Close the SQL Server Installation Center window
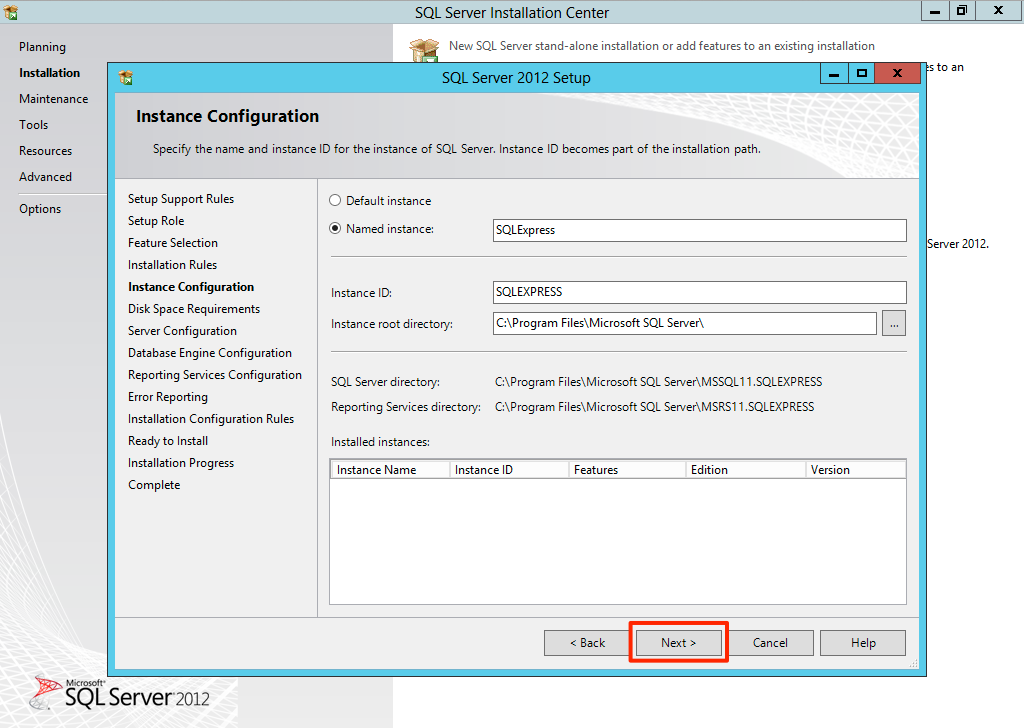The height and width of the screenshot is (728, 1024). click(x=999, y=11)
